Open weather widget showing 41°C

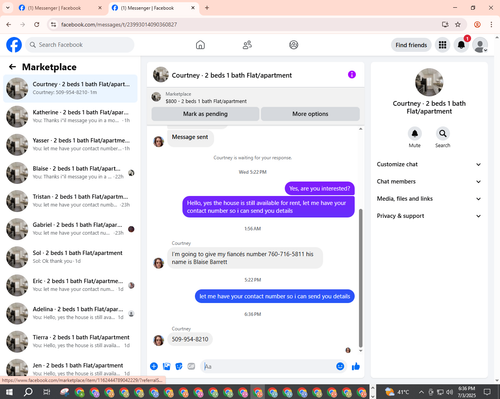pos(397,392)
